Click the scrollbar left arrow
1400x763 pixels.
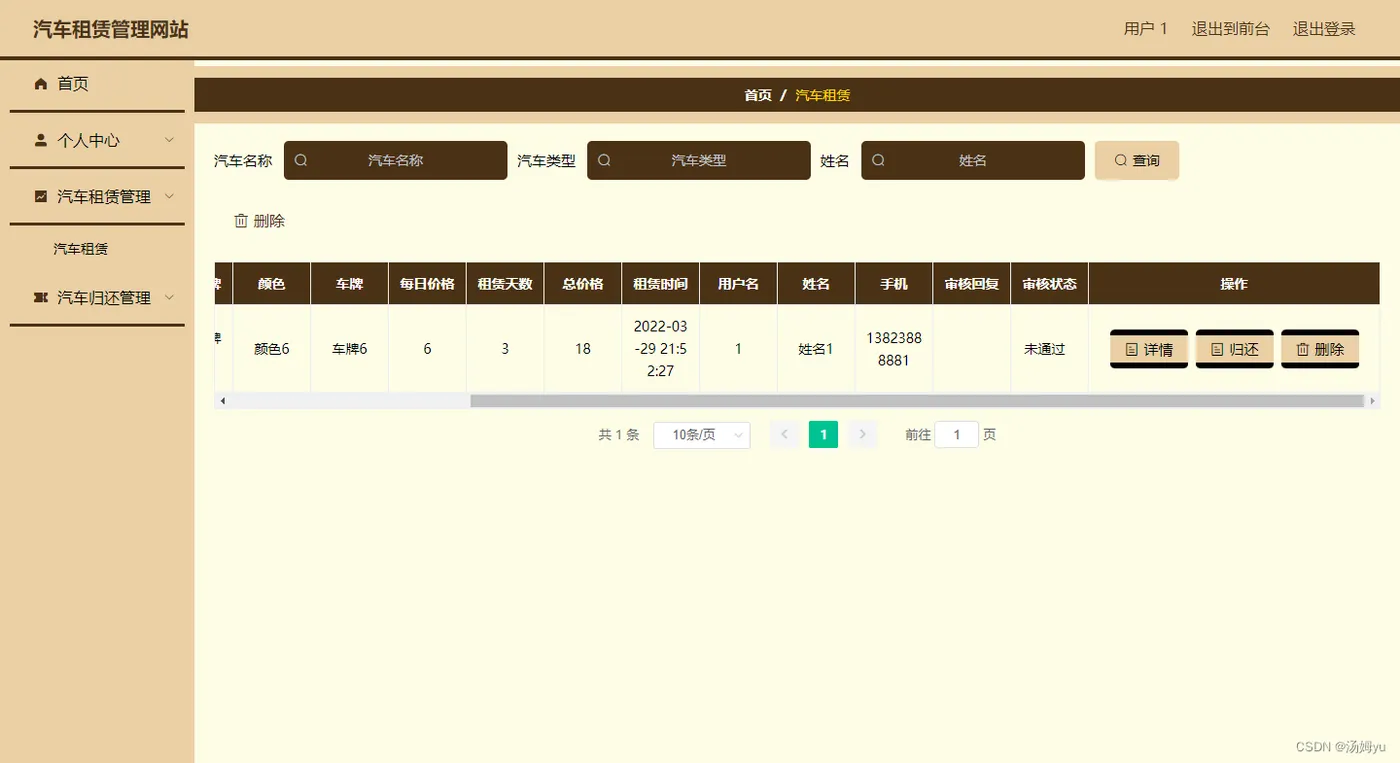tap(223, 401)
